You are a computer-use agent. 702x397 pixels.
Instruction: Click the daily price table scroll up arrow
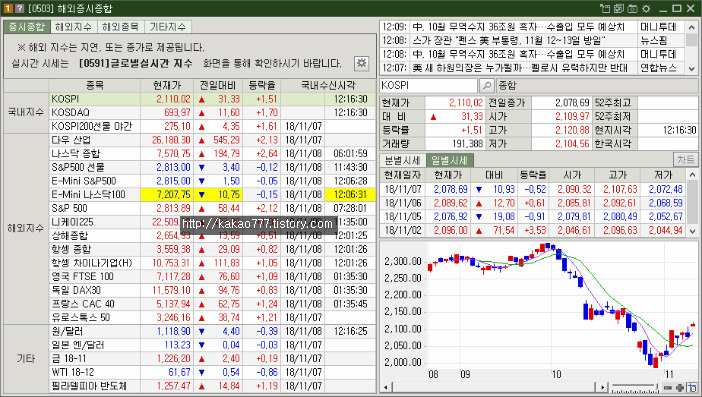tap(692, 175)
